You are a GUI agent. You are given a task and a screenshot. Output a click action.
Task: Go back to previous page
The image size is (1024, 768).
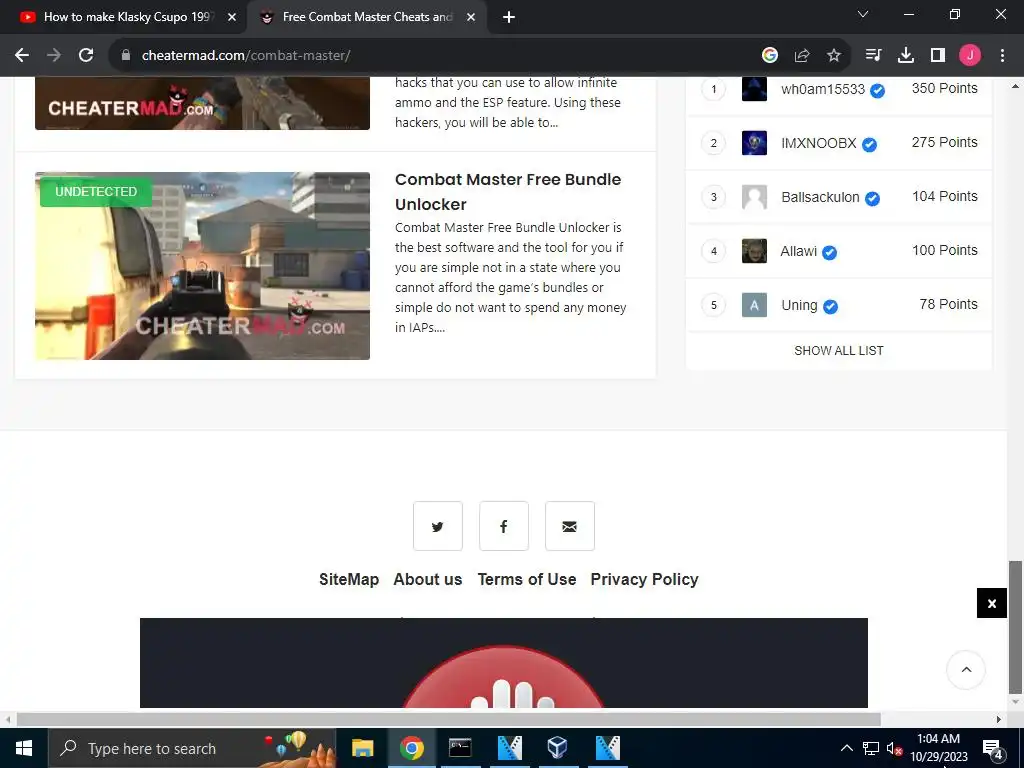[x=22, y=56]
